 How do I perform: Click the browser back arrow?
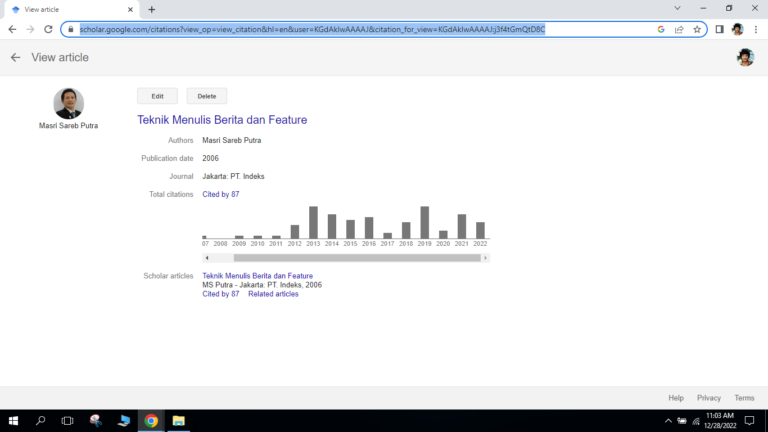tap(12, 29)
